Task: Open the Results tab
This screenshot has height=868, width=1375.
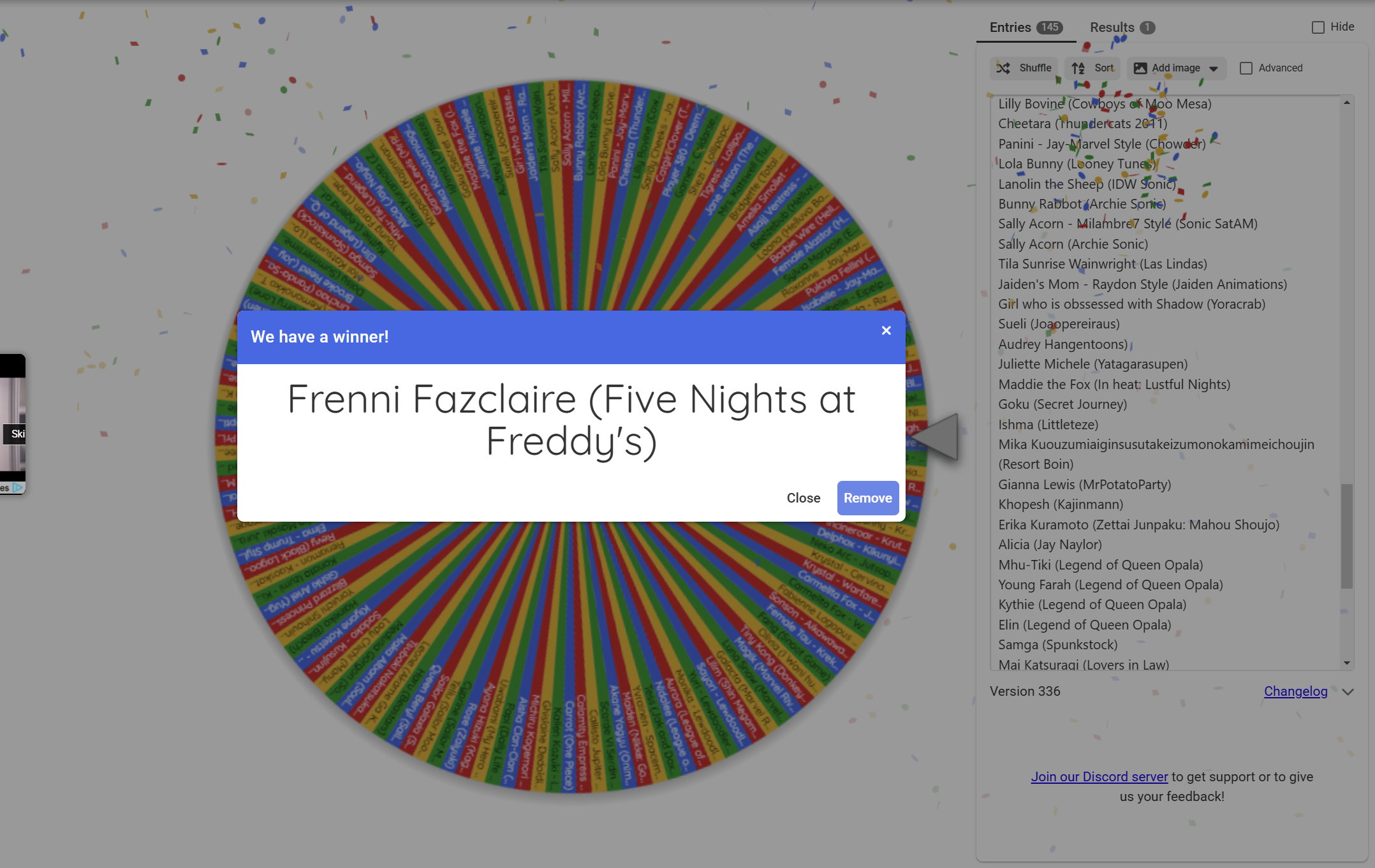Action: pyautogui.click(x=1122, y=27)
